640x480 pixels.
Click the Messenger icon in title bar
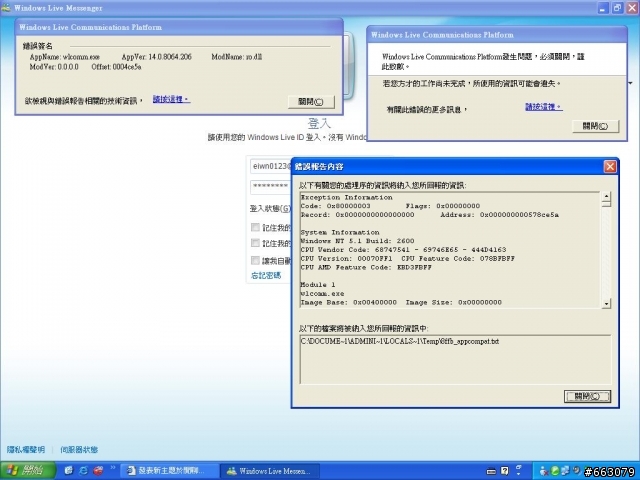(6, 7)
